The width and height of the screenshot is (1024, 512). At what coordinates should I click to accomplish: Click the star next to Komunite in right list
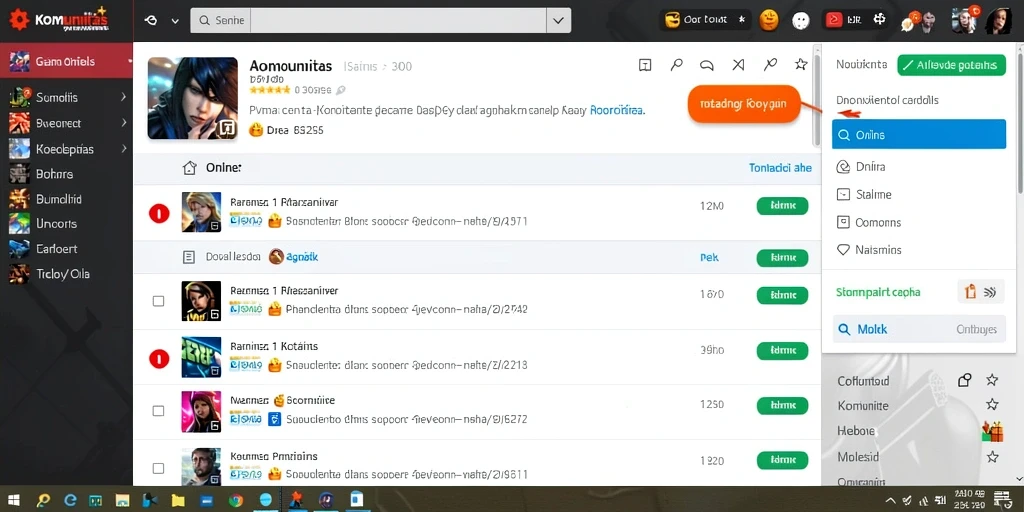992,405
